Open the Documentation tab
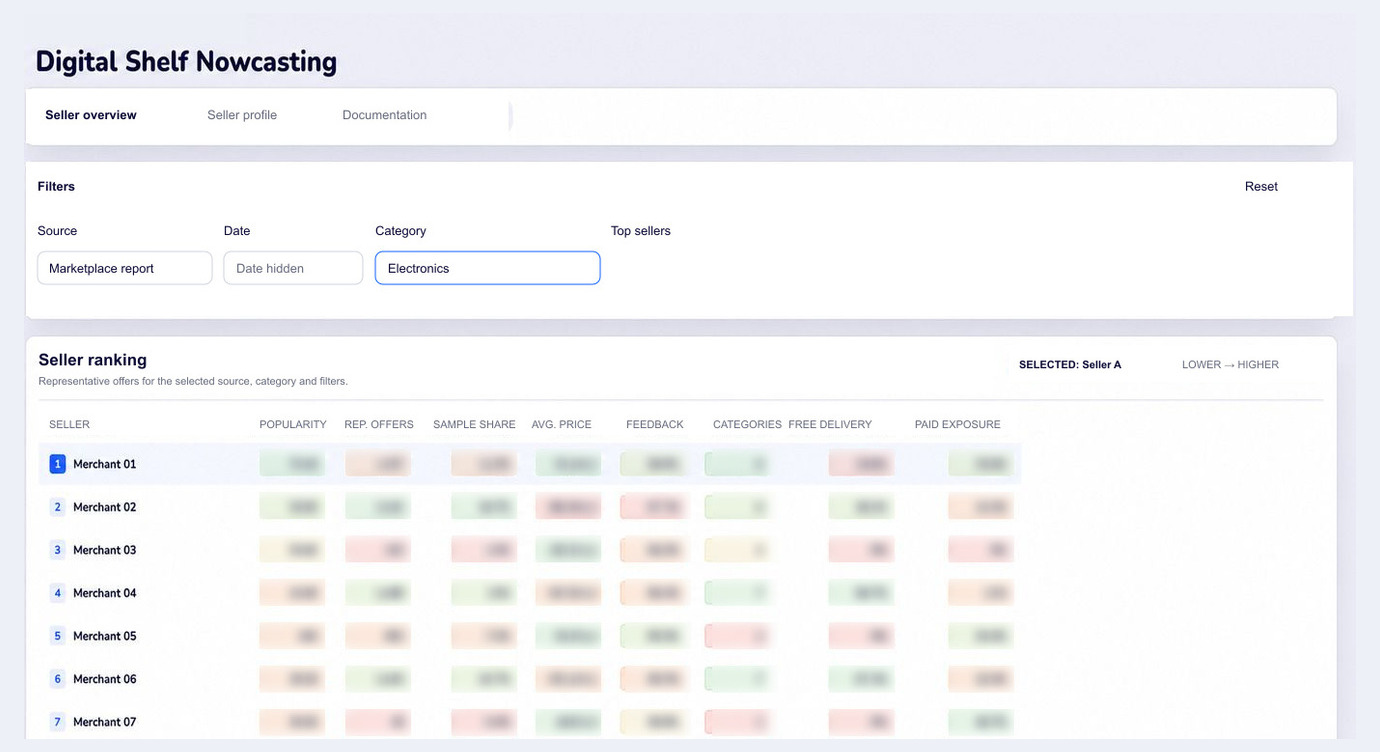This screenshot has height=752, width=1380. coord(384,115)
